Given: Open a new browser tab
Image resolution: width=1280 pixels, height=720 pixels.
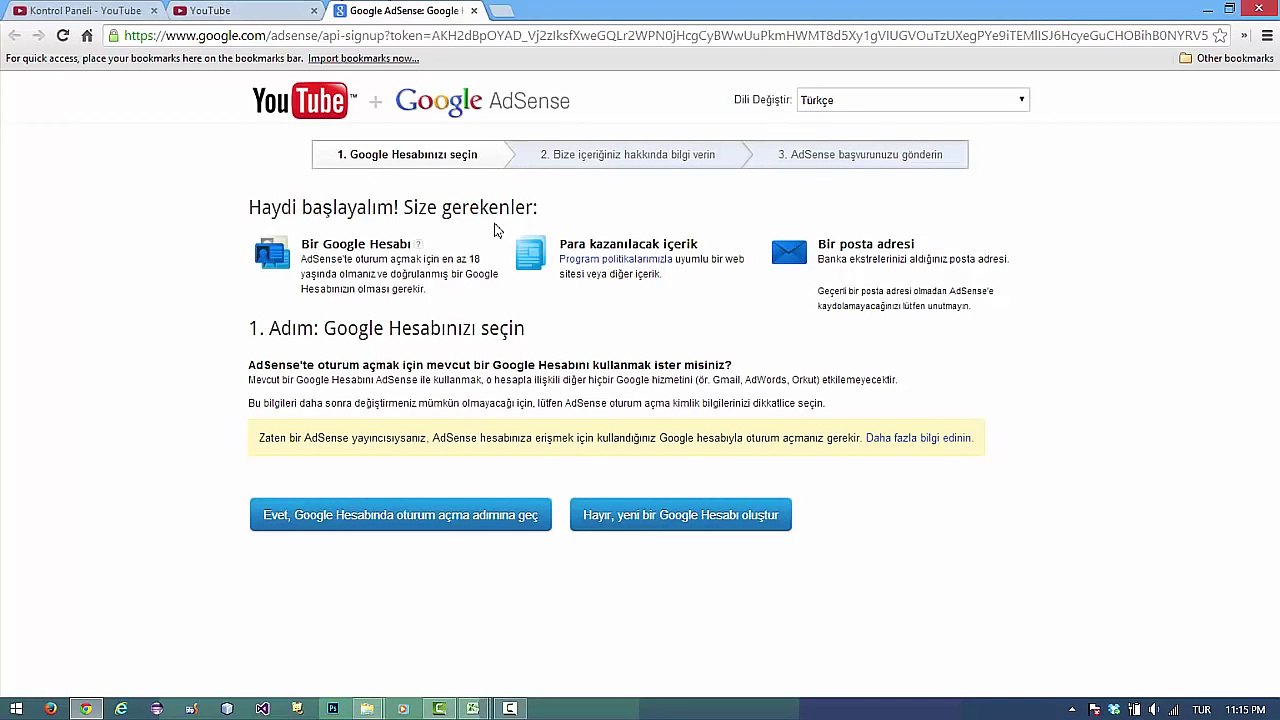Looking at the screenshot, I should pyautogui.click(x=502, y=11).
